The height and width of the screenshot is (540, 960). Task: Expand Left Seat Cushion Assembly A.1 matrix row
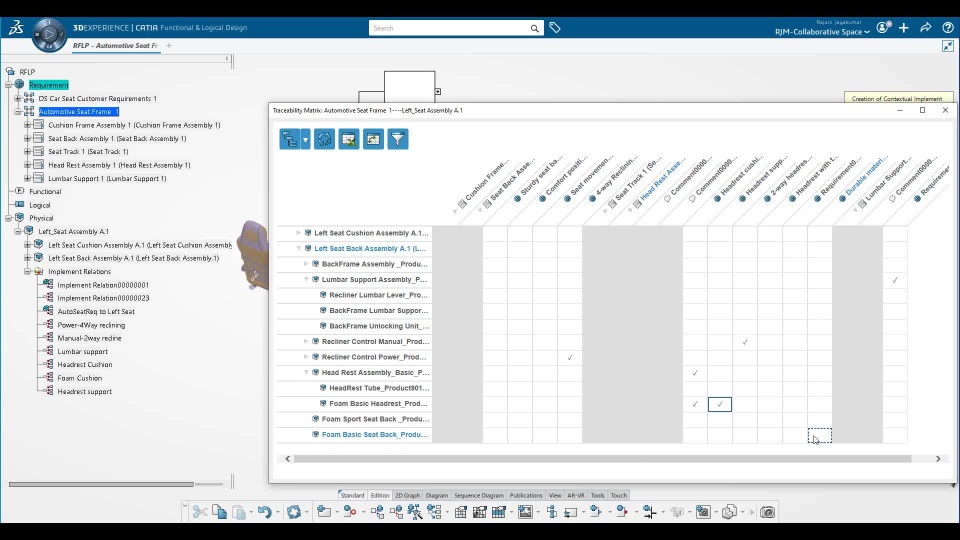click(298, 233)
